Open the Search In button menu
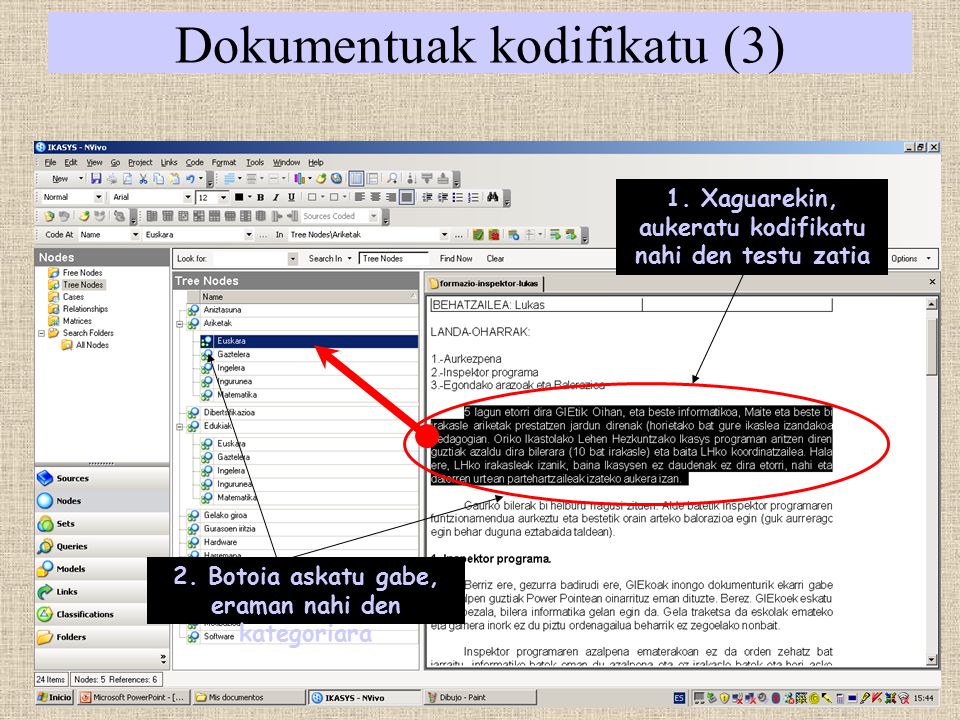960x720 pixels. coord(330,258)
